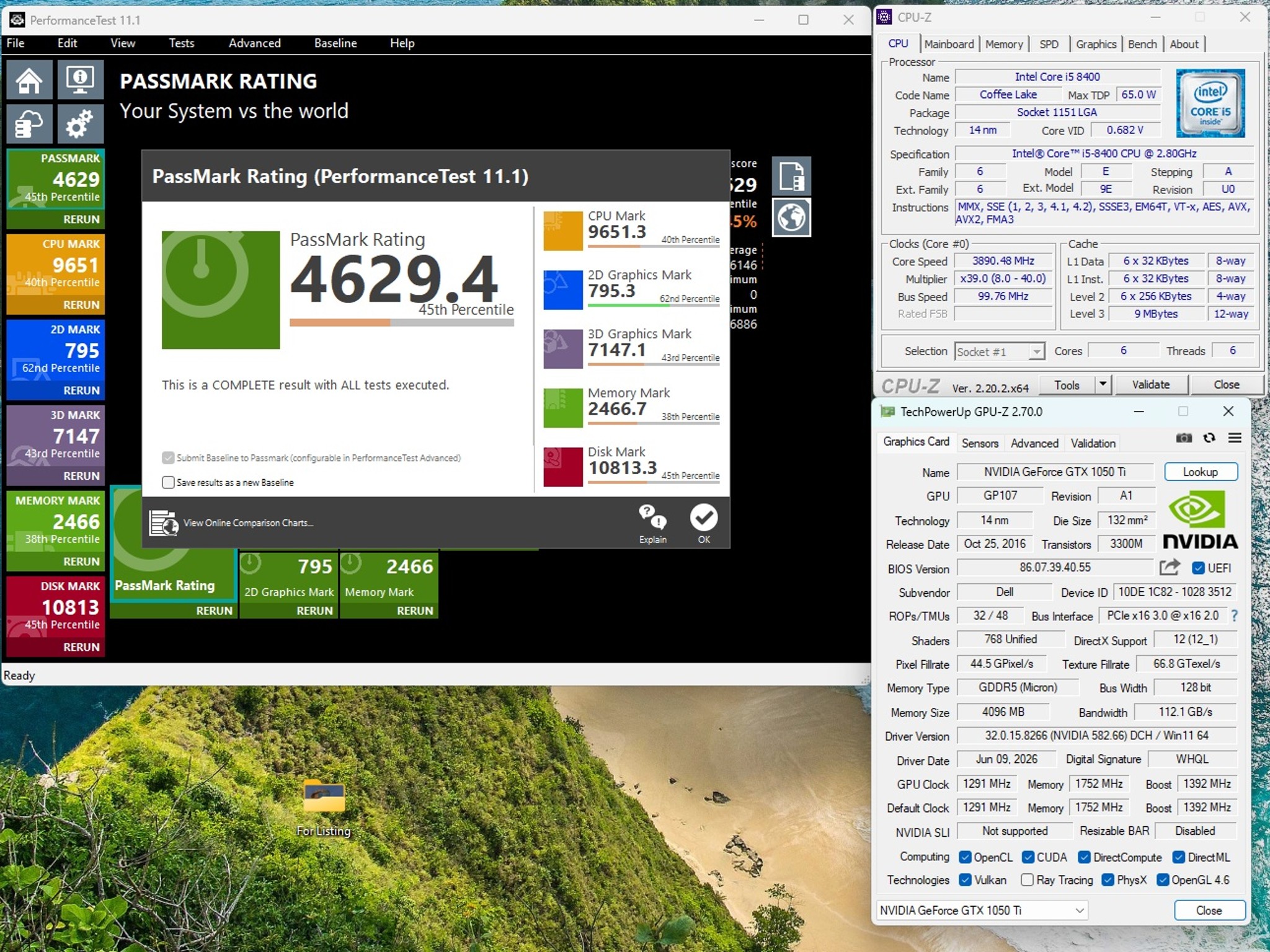This screenshot has width=1270, height=952.
Task: Expand the CPU-Z Tools dropdown arrow
Action: (1103, 384)
